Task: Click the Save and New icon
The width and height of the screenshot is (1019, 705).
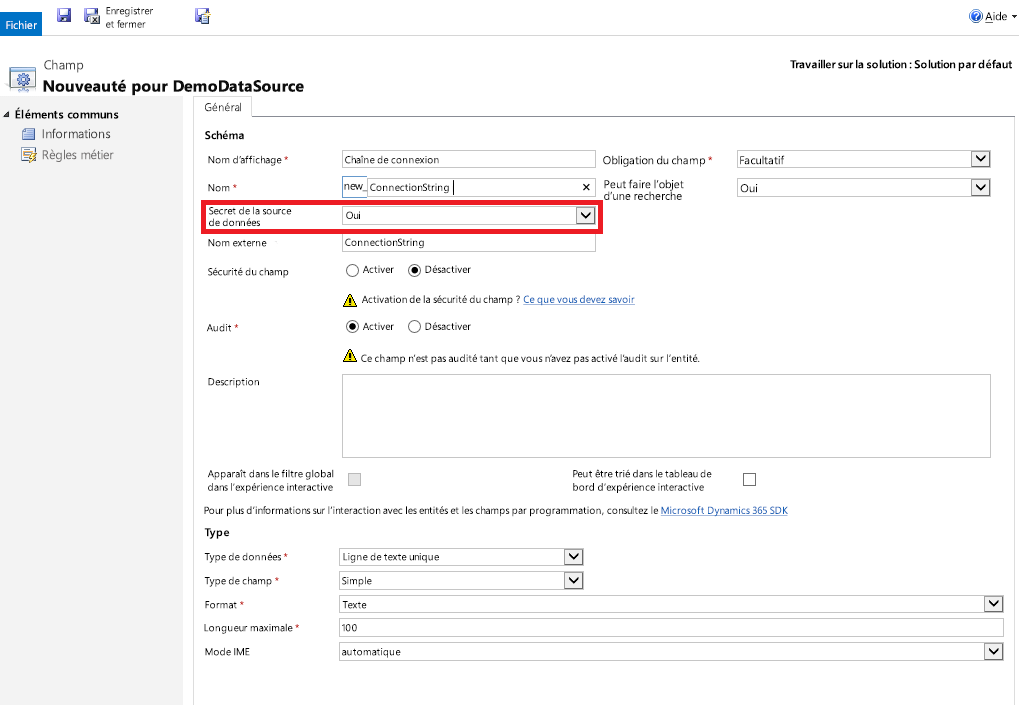Action: 203,16
